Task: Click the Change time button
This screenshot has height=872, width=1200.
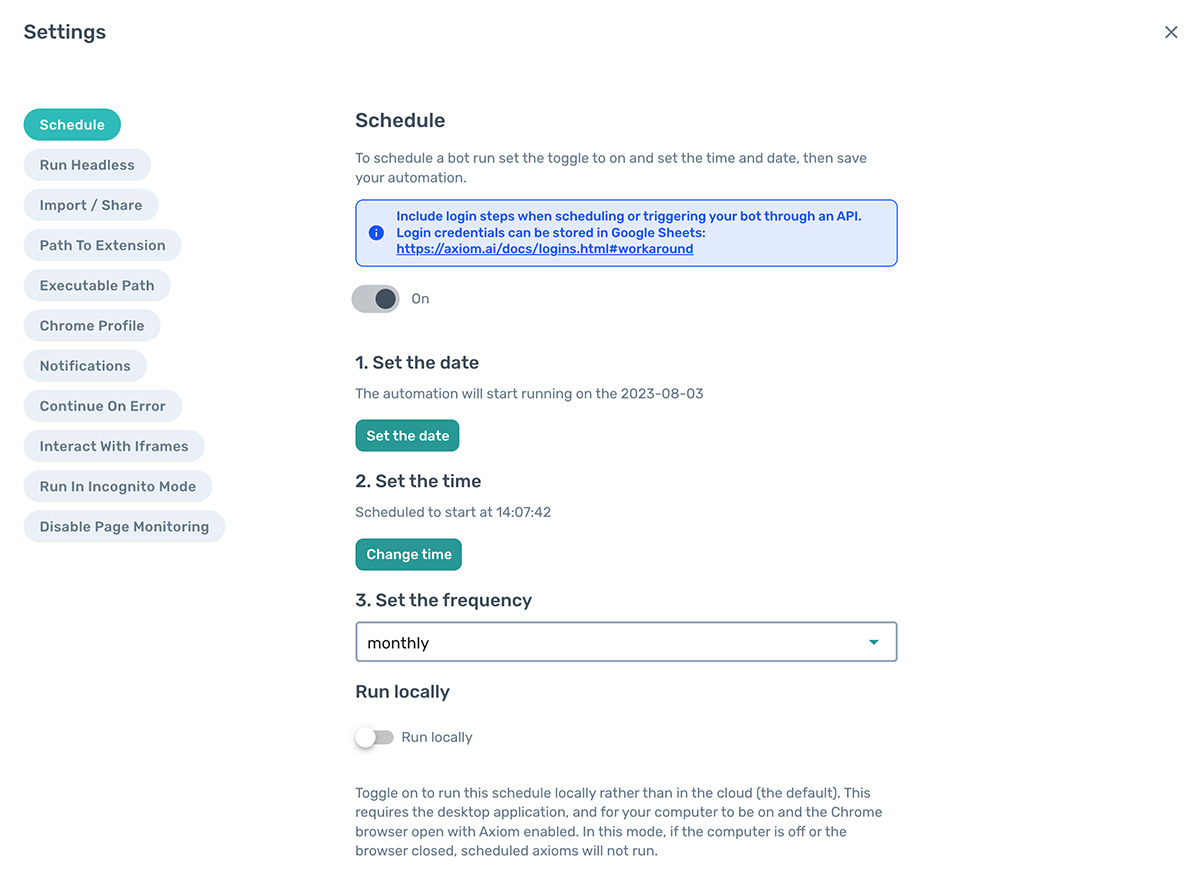Action: [408, 555]
